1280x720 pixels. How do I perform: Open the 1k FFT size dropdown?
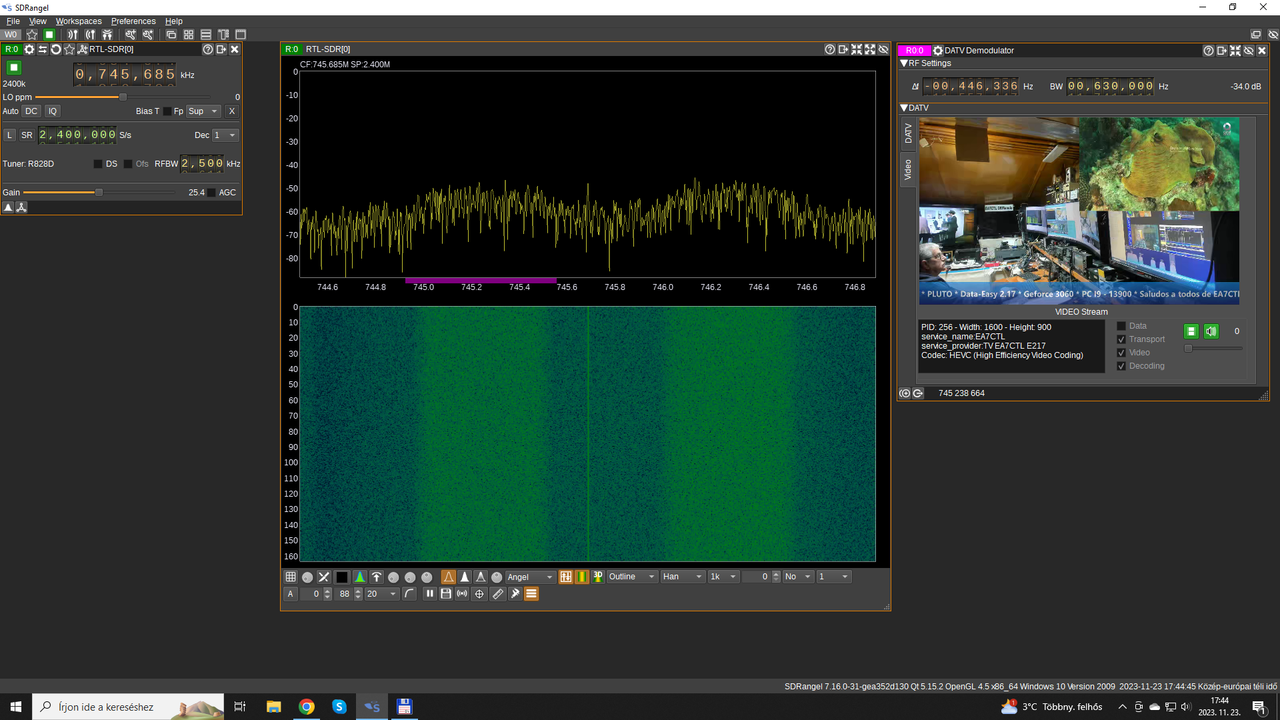click(724, 577)
